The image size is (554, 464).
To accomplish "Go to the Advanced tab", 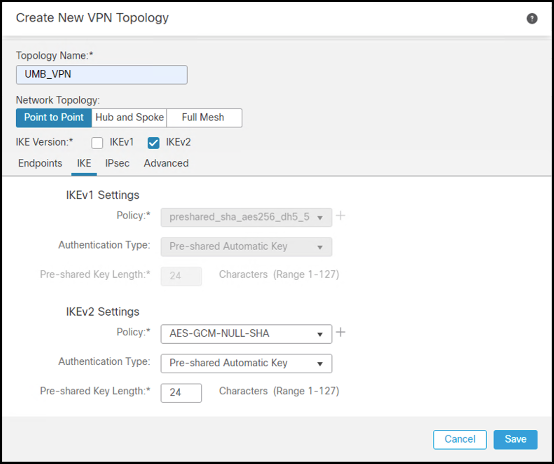I will click(x=166, y=164).
